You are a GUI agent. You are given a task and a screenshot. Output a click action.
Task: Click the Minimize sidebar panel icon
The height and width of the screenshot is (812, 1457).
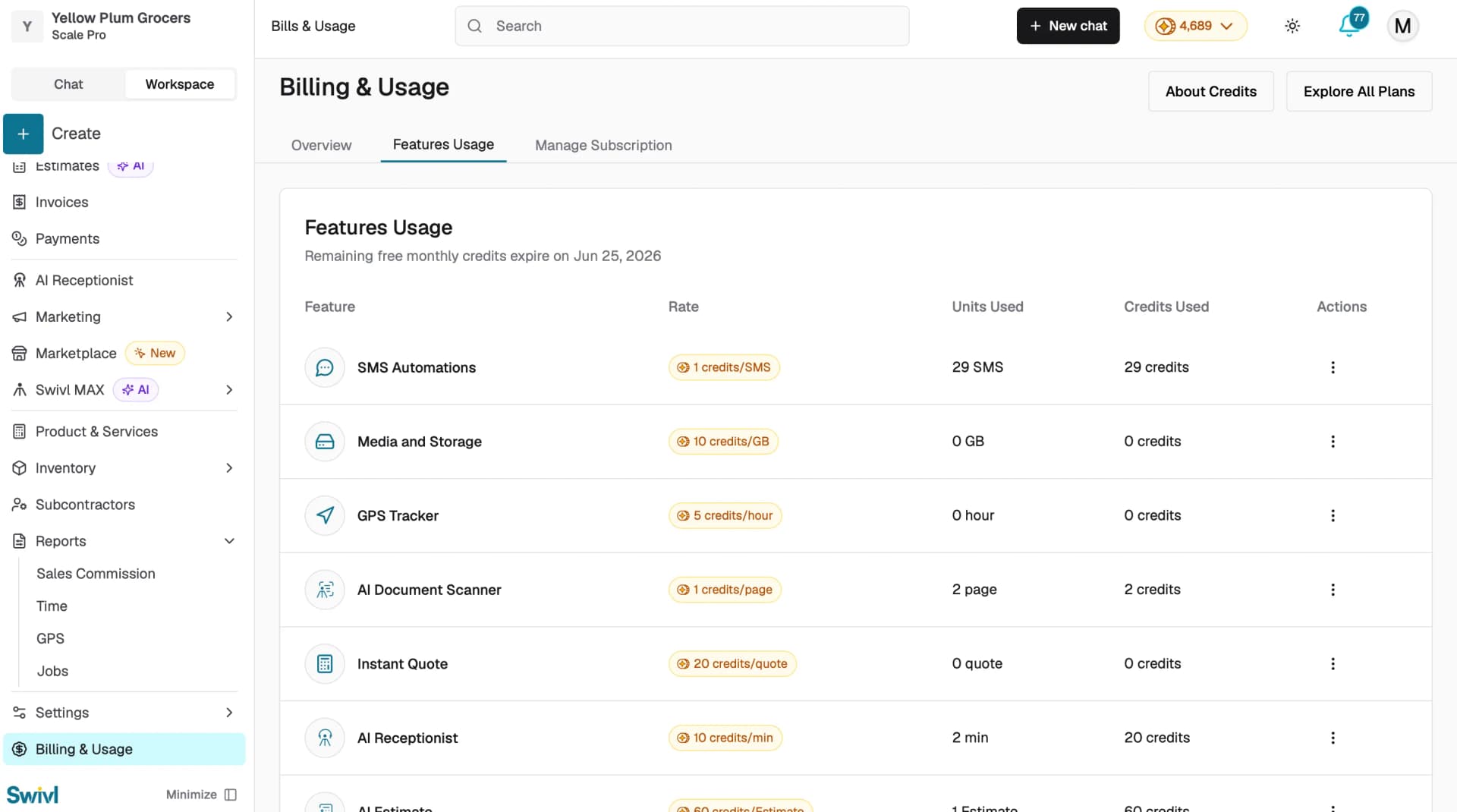coord(231,795)
